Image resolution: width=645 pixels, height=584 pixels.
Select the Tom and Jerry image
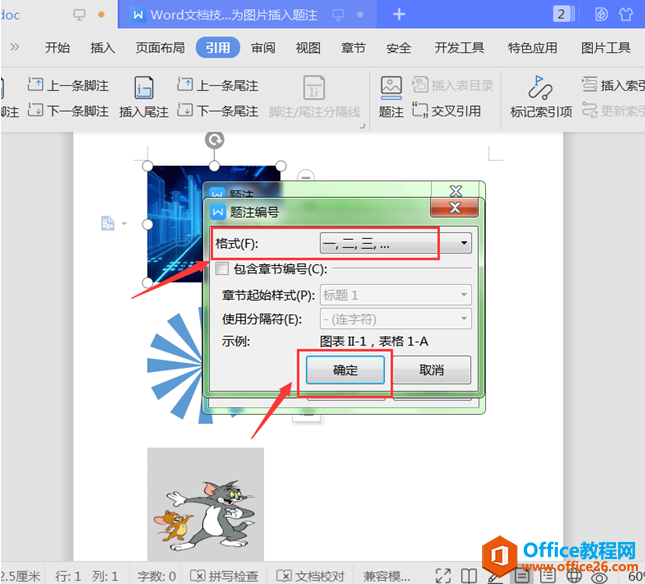pos(205,504)
